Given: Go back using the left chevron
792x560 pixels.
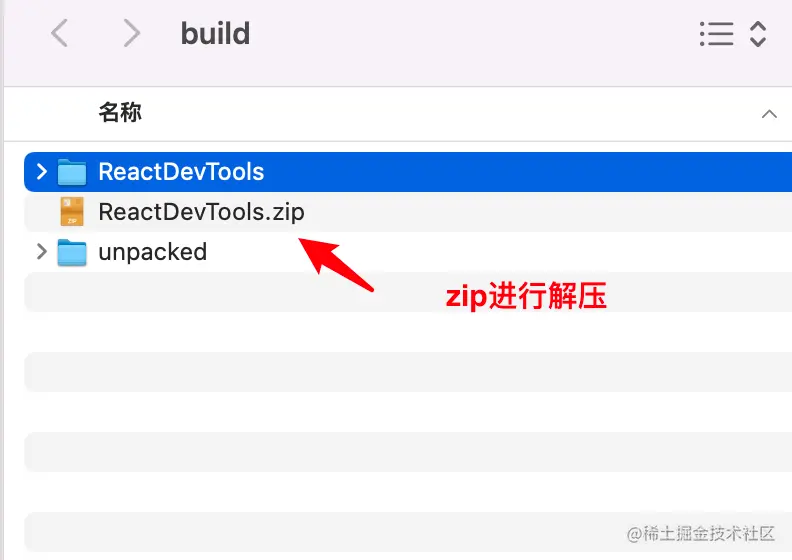Looking at the screenshot, I should click(x=60, y=34).
